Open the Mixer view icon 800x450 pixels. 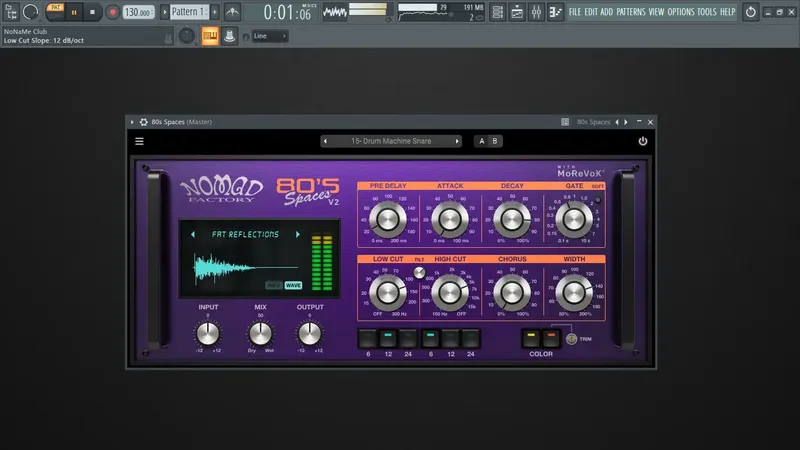click(x=536, y=12)
